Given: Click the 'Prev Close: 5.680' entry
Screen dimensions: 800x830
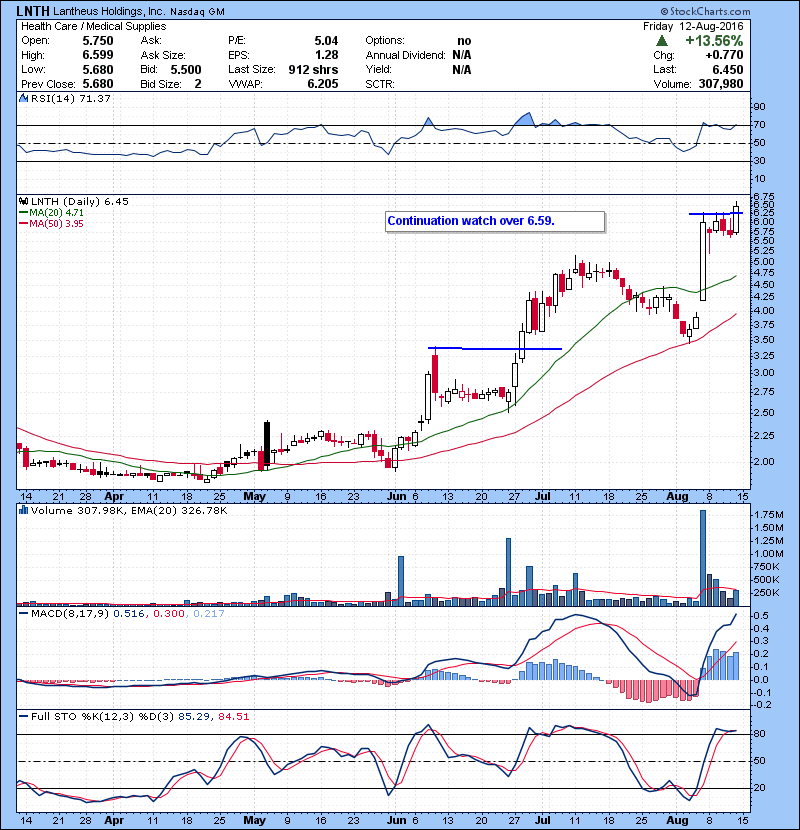Looking at the screenshot, I should (67, 84).
